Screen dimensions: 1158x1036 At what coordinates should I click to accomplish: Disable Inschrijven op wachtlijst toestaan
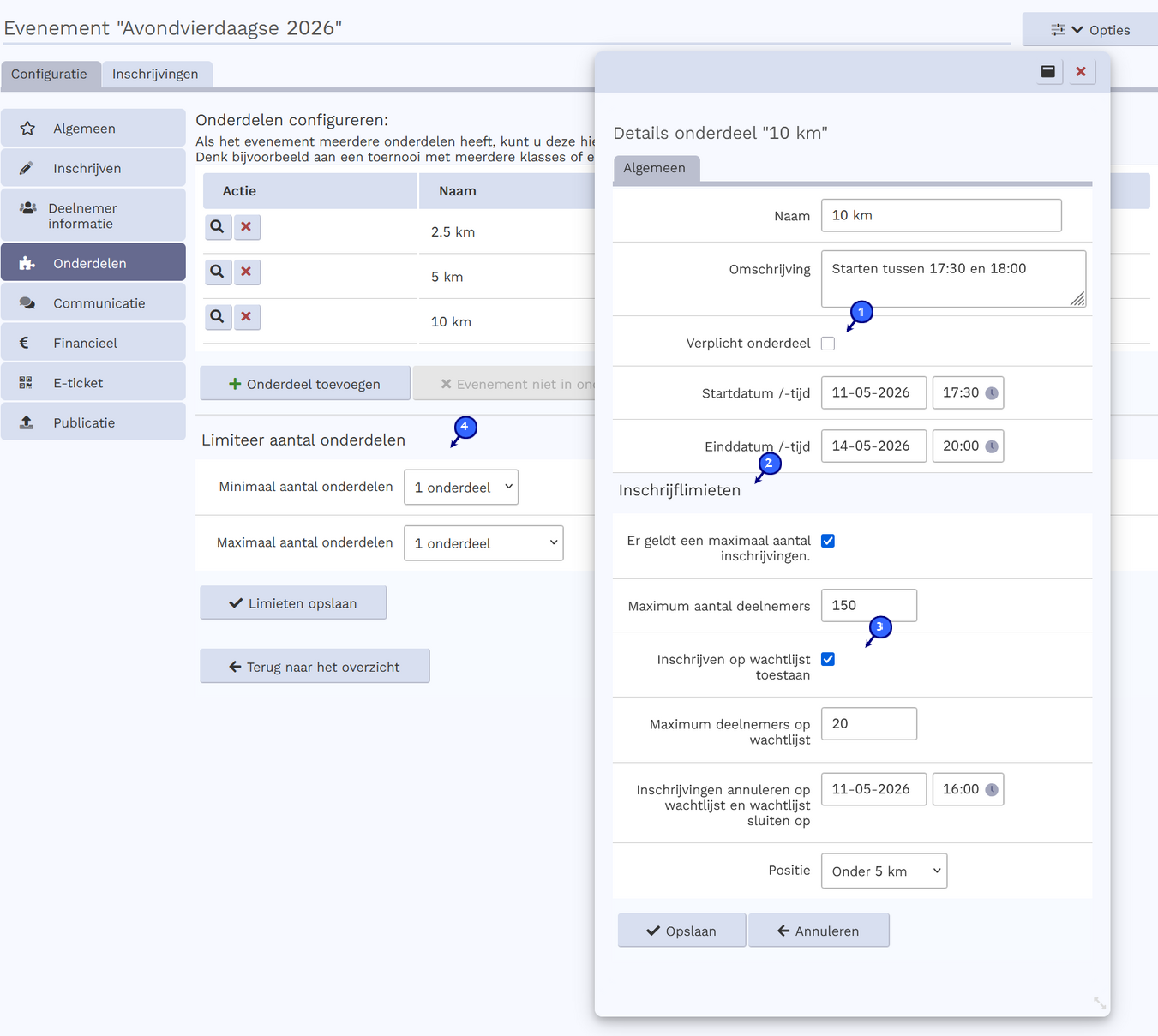[x=828, y=659]
